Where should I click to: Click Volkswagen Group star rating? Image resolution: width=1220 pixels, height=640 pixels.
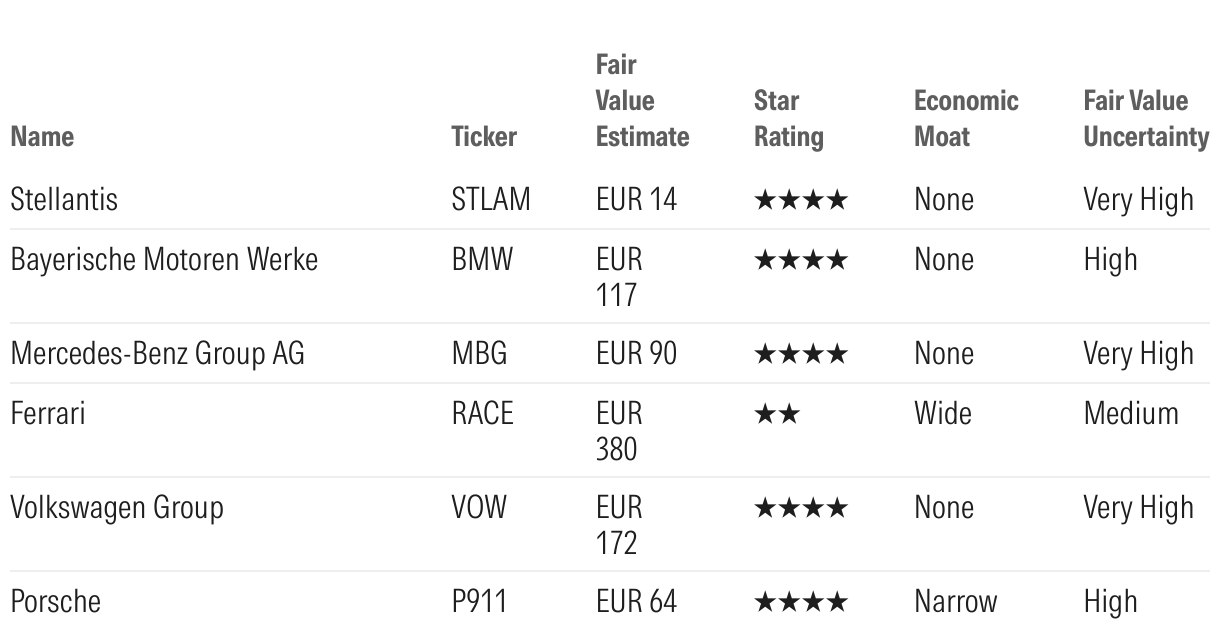[800, 508]
